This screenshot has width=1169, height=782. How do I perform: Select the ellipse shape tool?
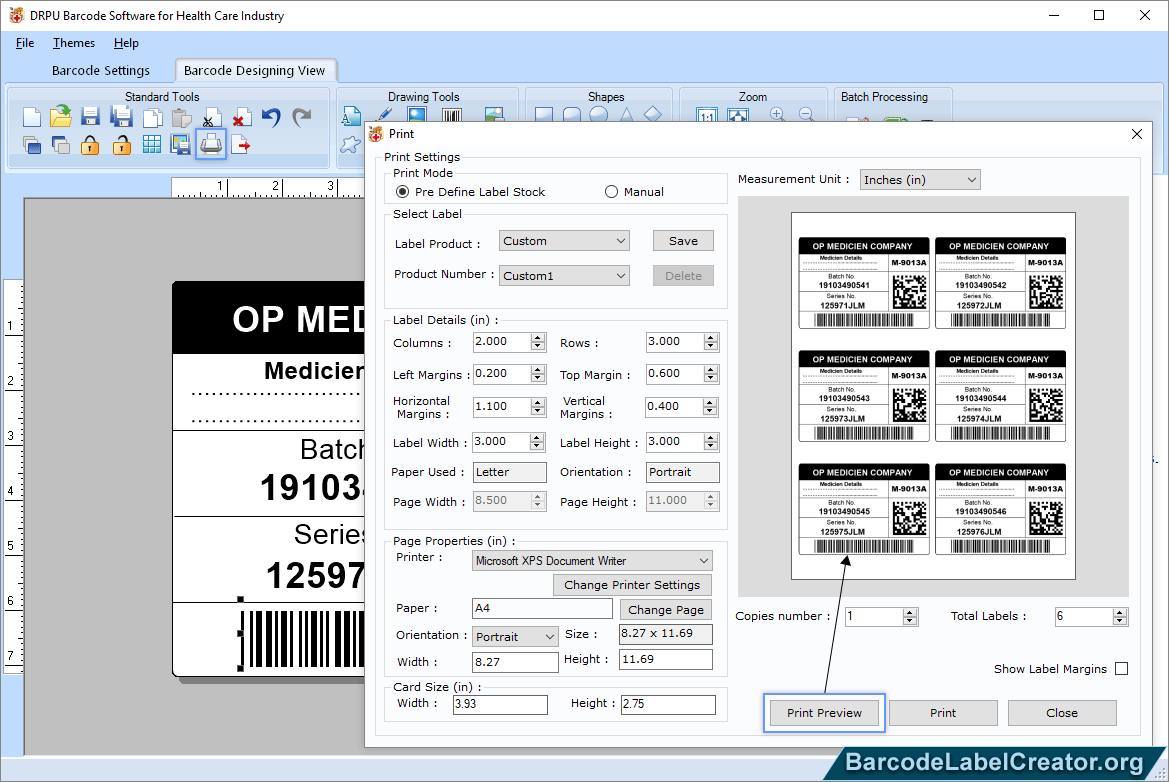click(600, 113)
